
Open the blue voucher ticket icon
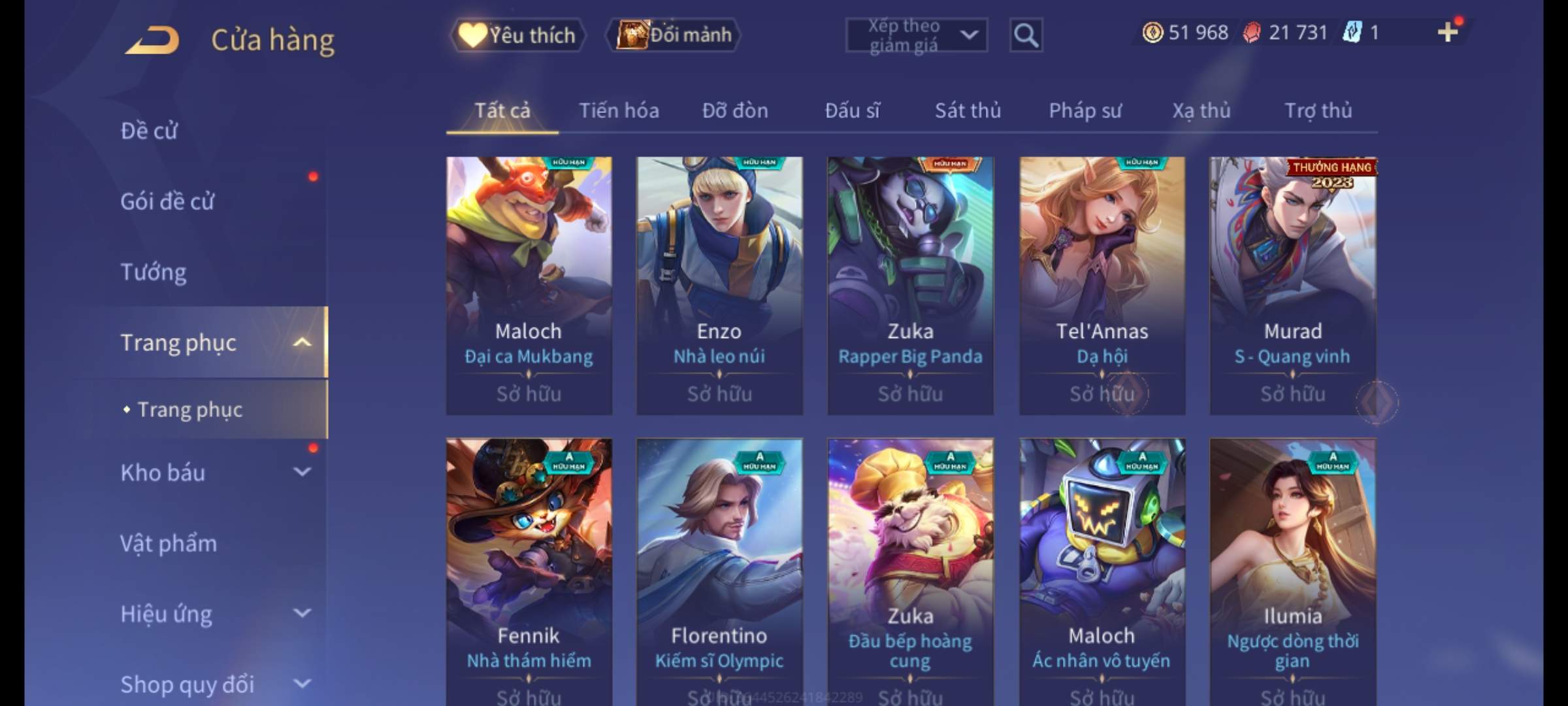[1352, 32]
